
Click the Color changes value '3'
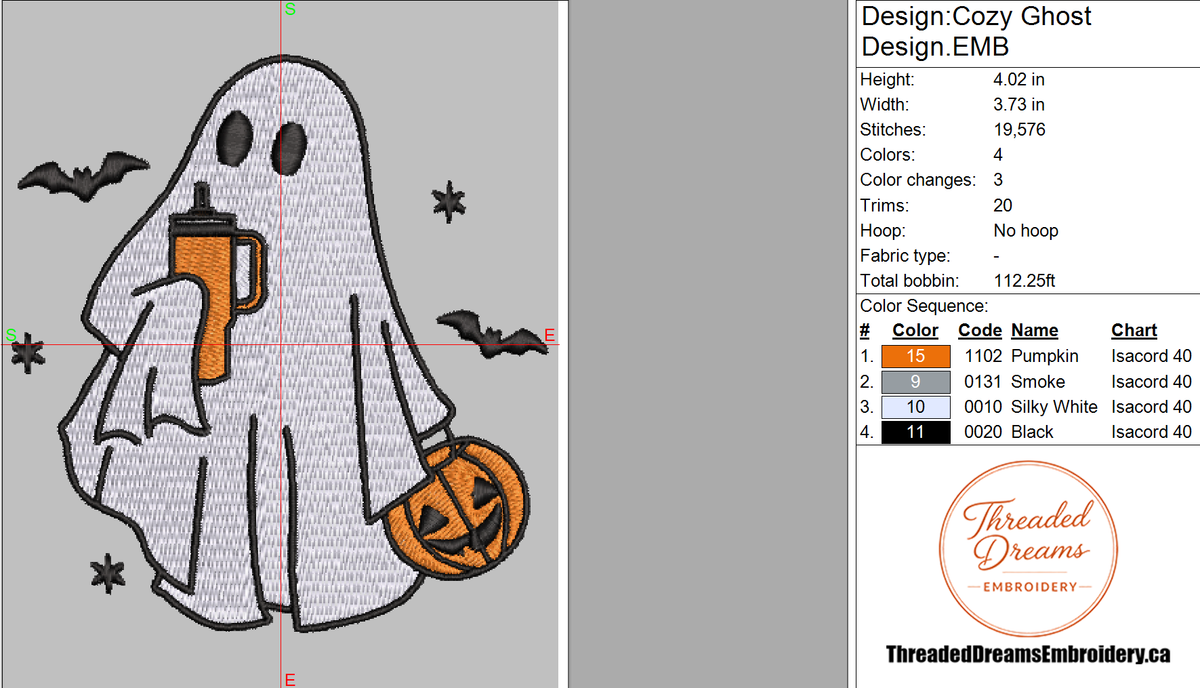pos(998,180)
